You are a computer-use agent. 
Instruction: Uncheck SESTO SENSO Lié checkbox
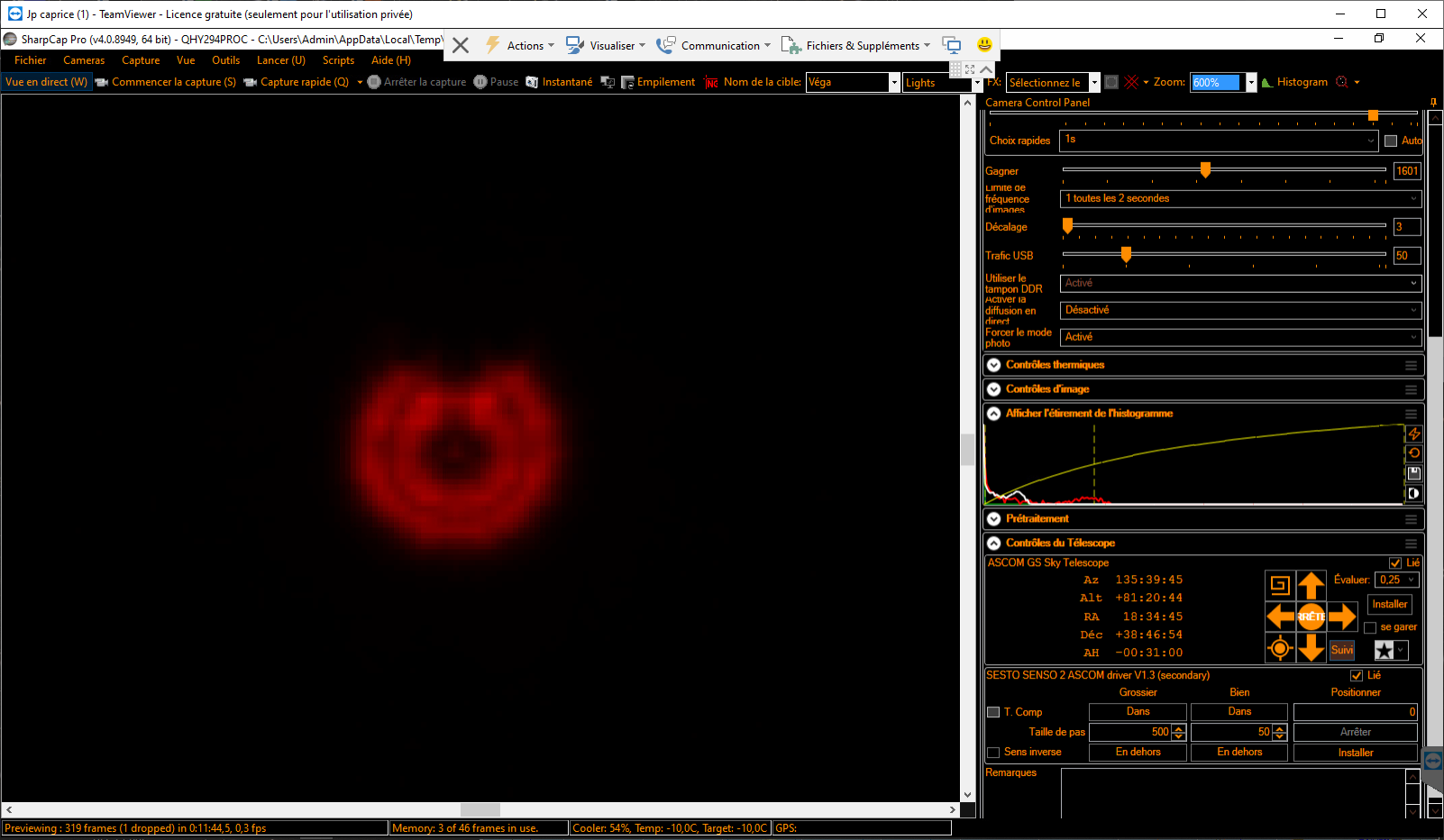pos(1357,675)
